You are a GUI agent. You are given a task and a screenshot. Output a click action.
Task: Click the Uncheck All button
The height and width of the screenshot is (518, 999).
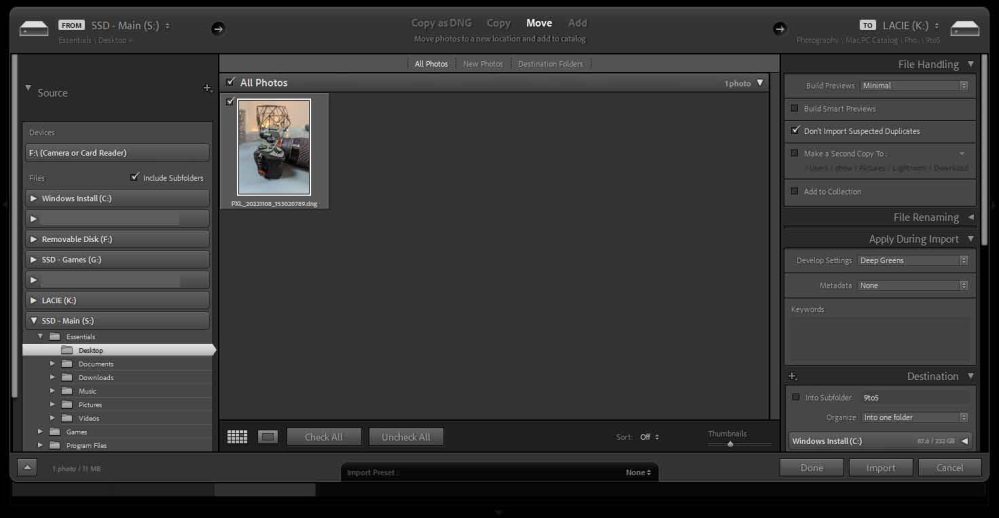[x=406, y=437]
